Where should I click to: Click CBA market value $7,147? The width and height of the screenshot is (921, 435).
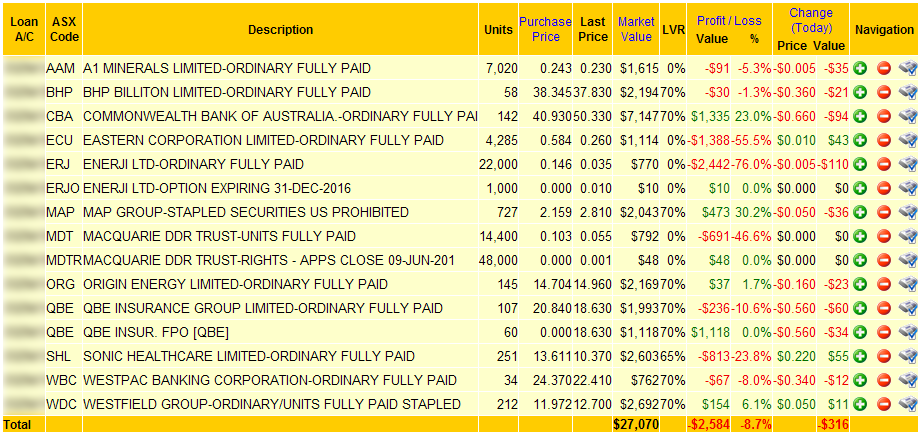coord(640,116)
